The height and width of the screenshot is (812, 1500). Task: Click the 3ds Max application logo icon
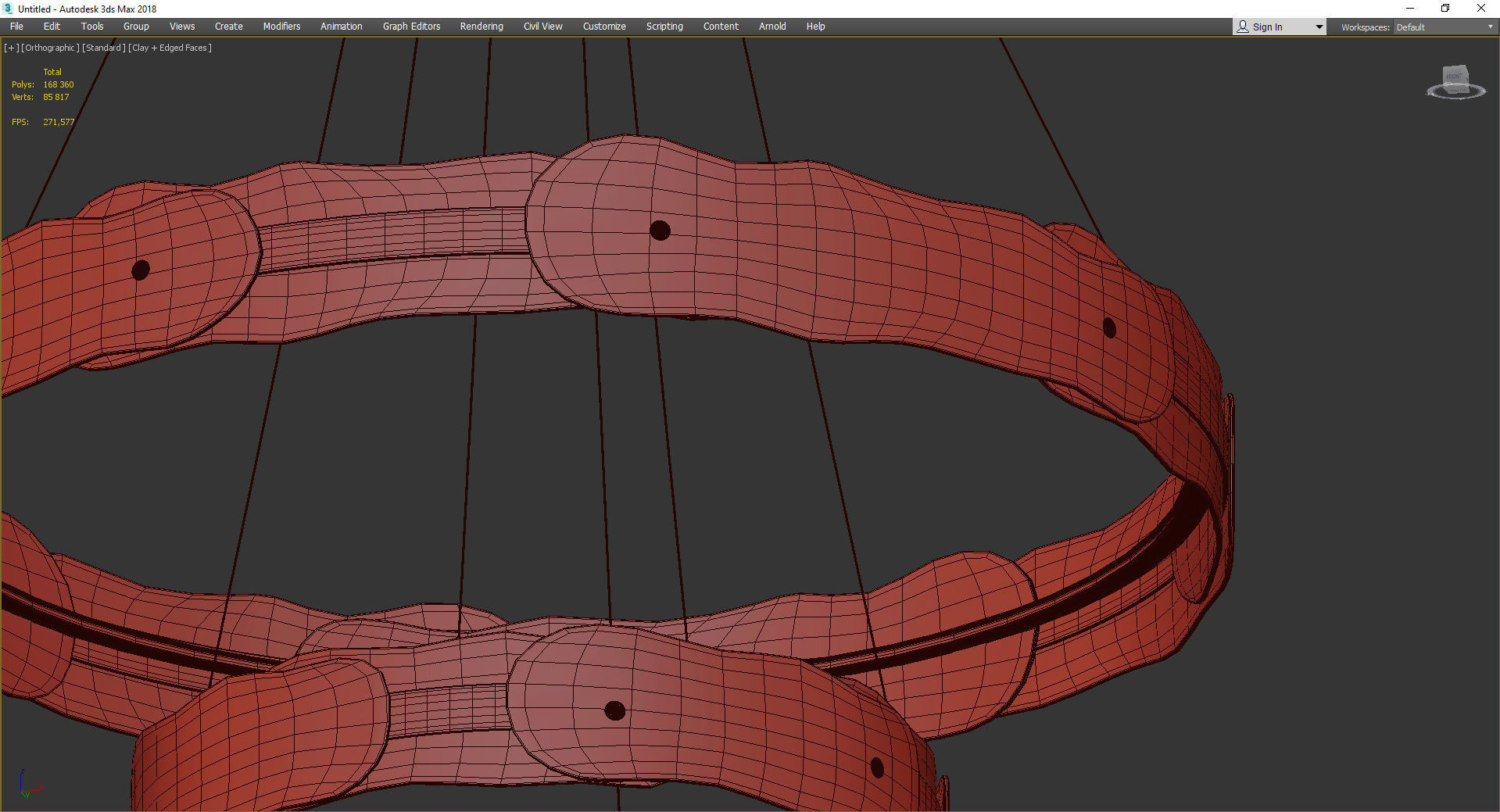coord(8,9)
